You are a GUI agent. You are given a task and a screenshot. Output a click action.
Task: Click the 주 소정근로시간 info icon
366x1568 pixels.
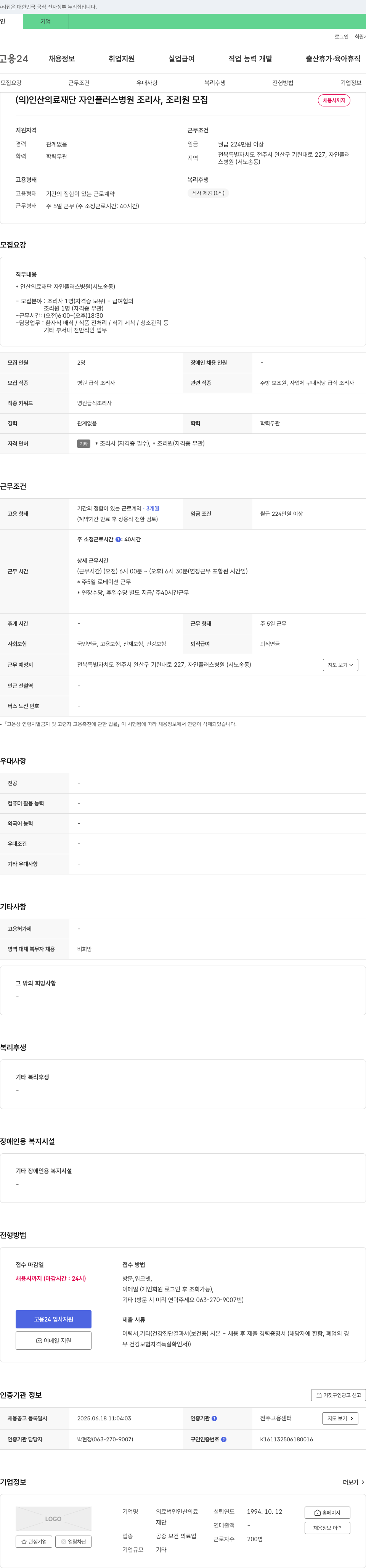[x=118, y=539]
